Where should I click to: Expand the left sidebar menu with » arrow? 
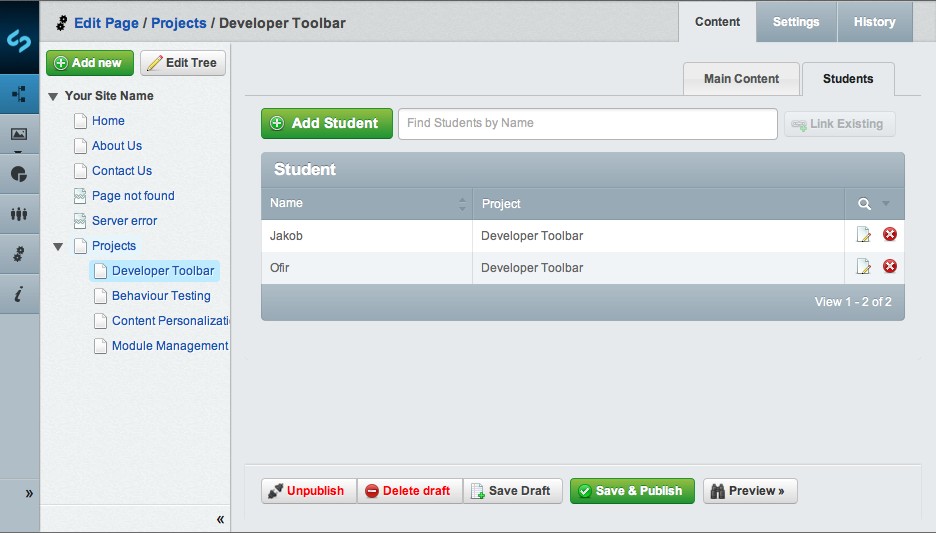29,493
